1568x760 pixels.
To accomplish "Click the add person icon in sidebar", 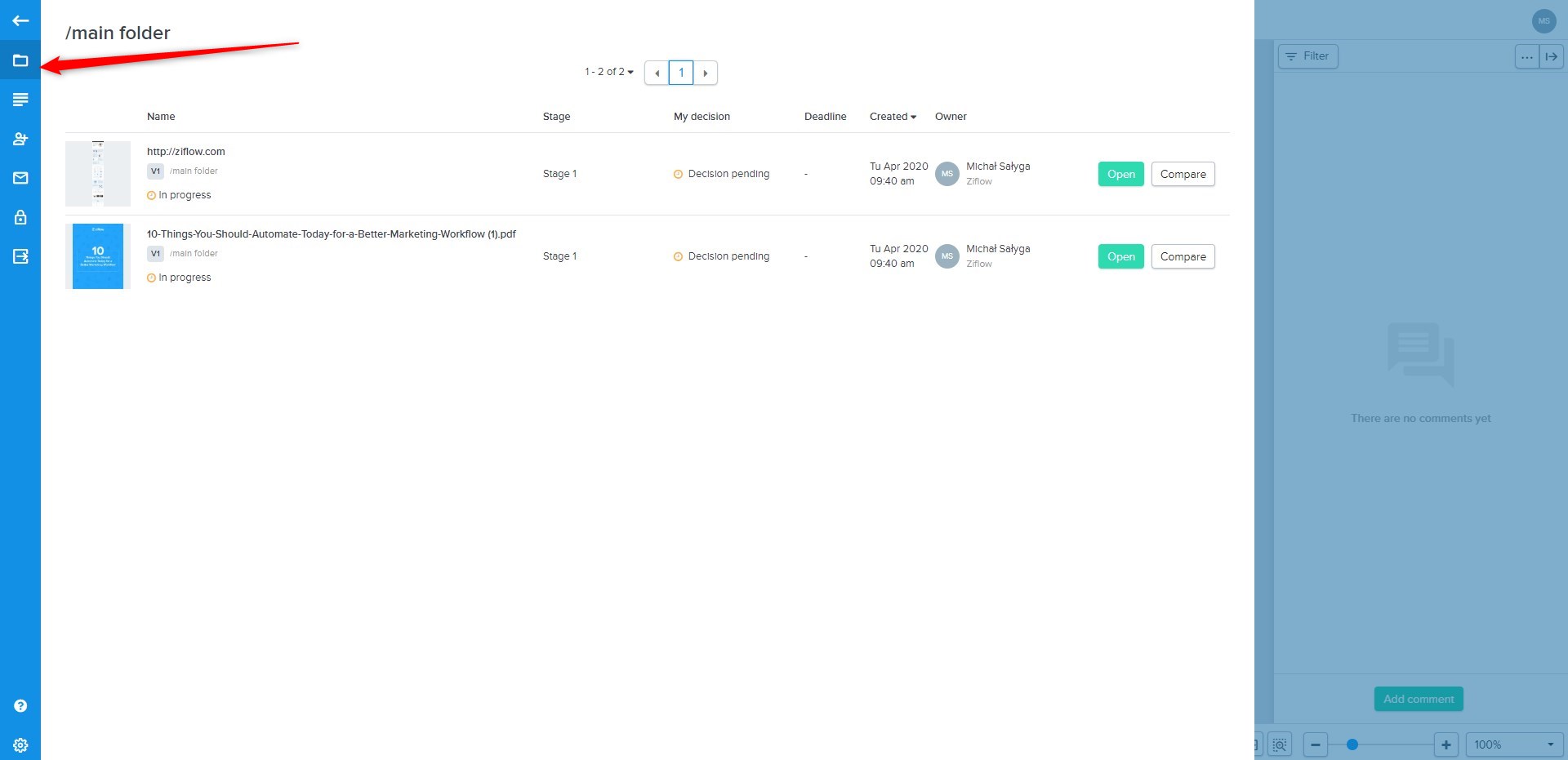I will click(x=20, y=139).
